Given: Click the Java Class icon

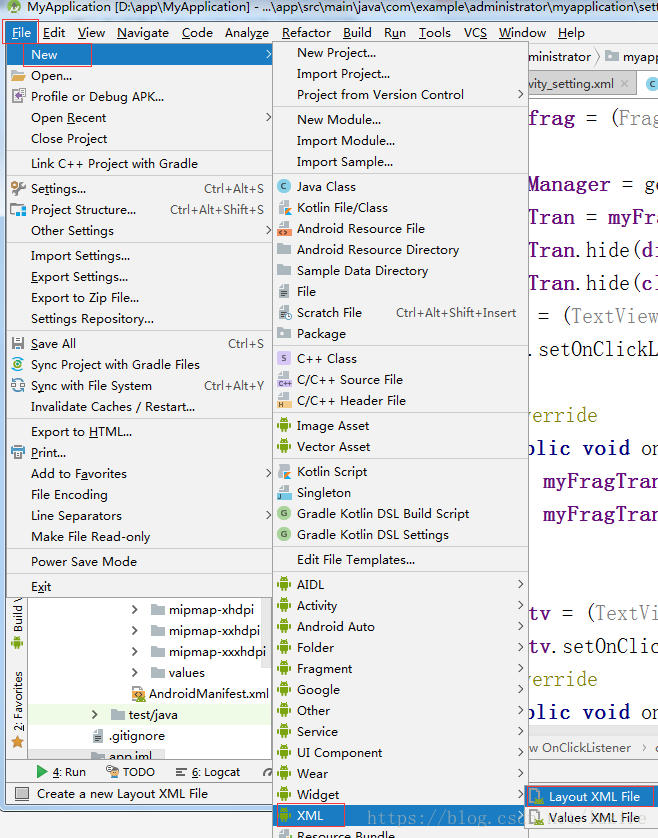Looking at the screenshot, I should pyautogui.click(x=284, y=187).
